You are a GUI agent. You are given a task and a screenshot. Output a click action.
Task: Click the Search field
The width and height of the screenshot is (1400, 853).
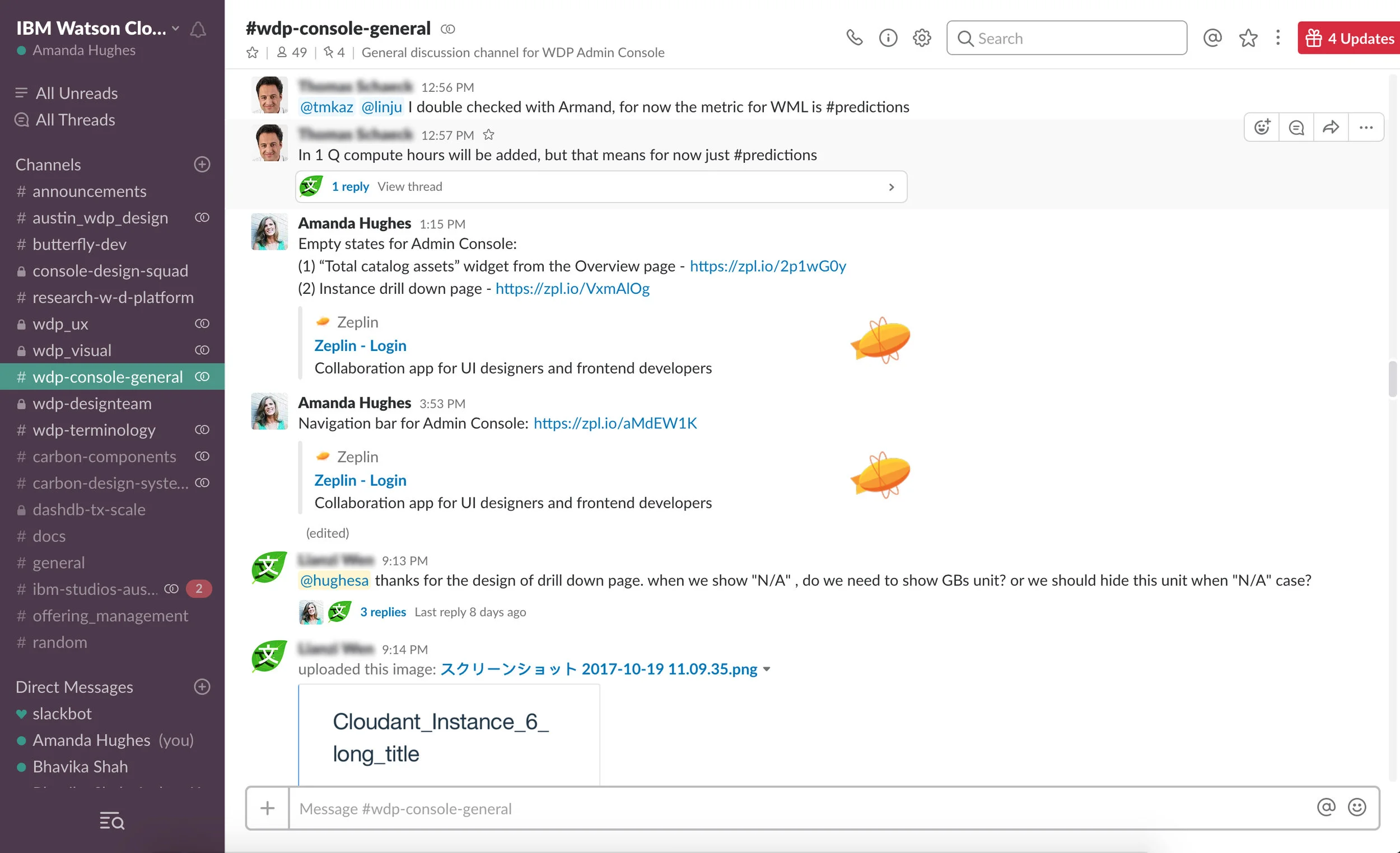pos(1066,38)
